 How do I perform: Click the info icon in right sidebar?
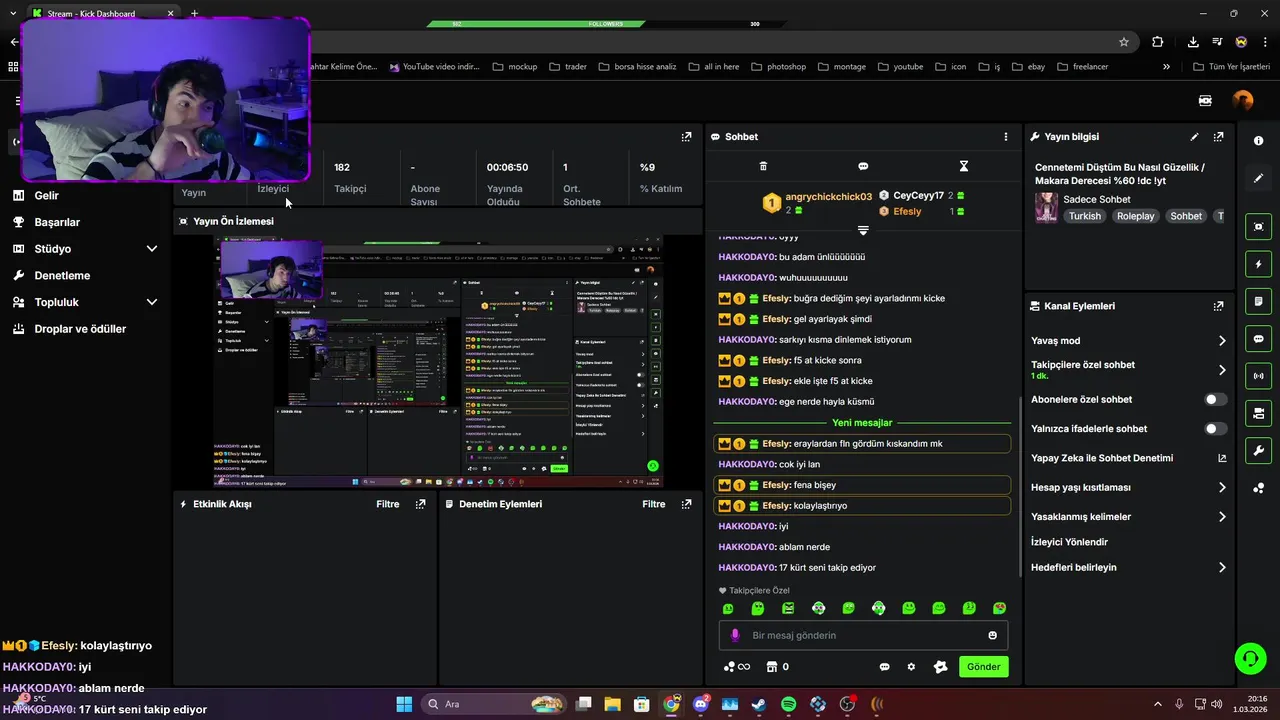coord(1258,141)
